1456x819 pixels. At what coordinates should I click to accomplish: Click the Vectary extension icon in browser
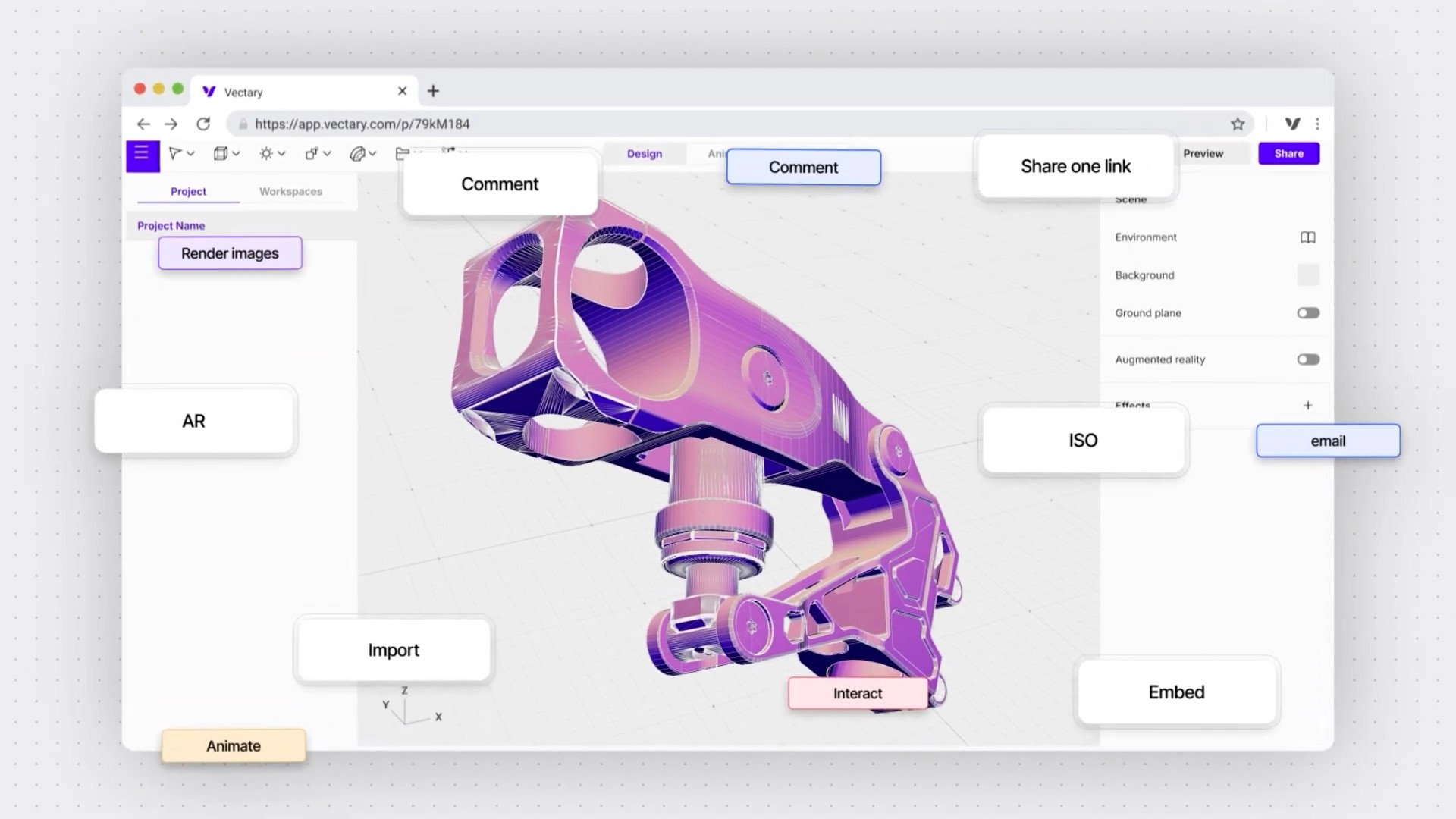1292,124
